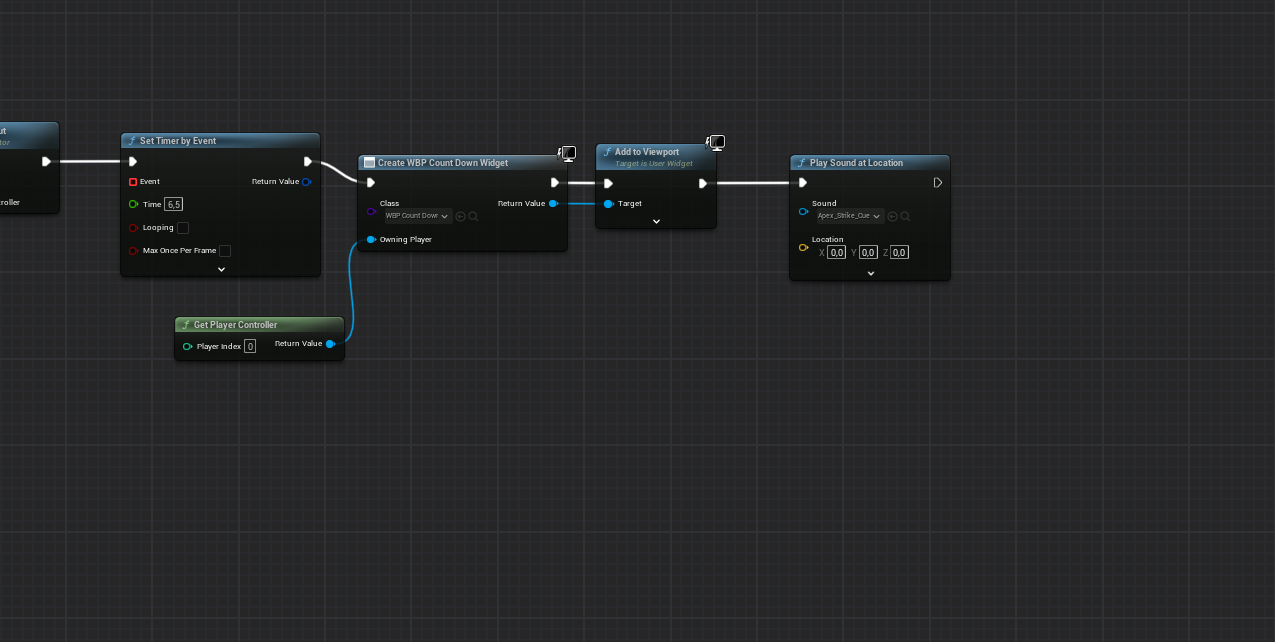Click the Target pin on Add to Viewport
This screenshot has height=642, width=1275.
click(608, 204)
